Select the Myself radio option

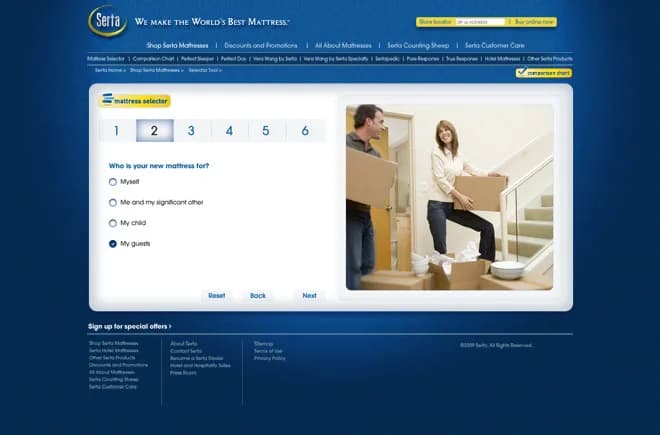tap(113, 182)
